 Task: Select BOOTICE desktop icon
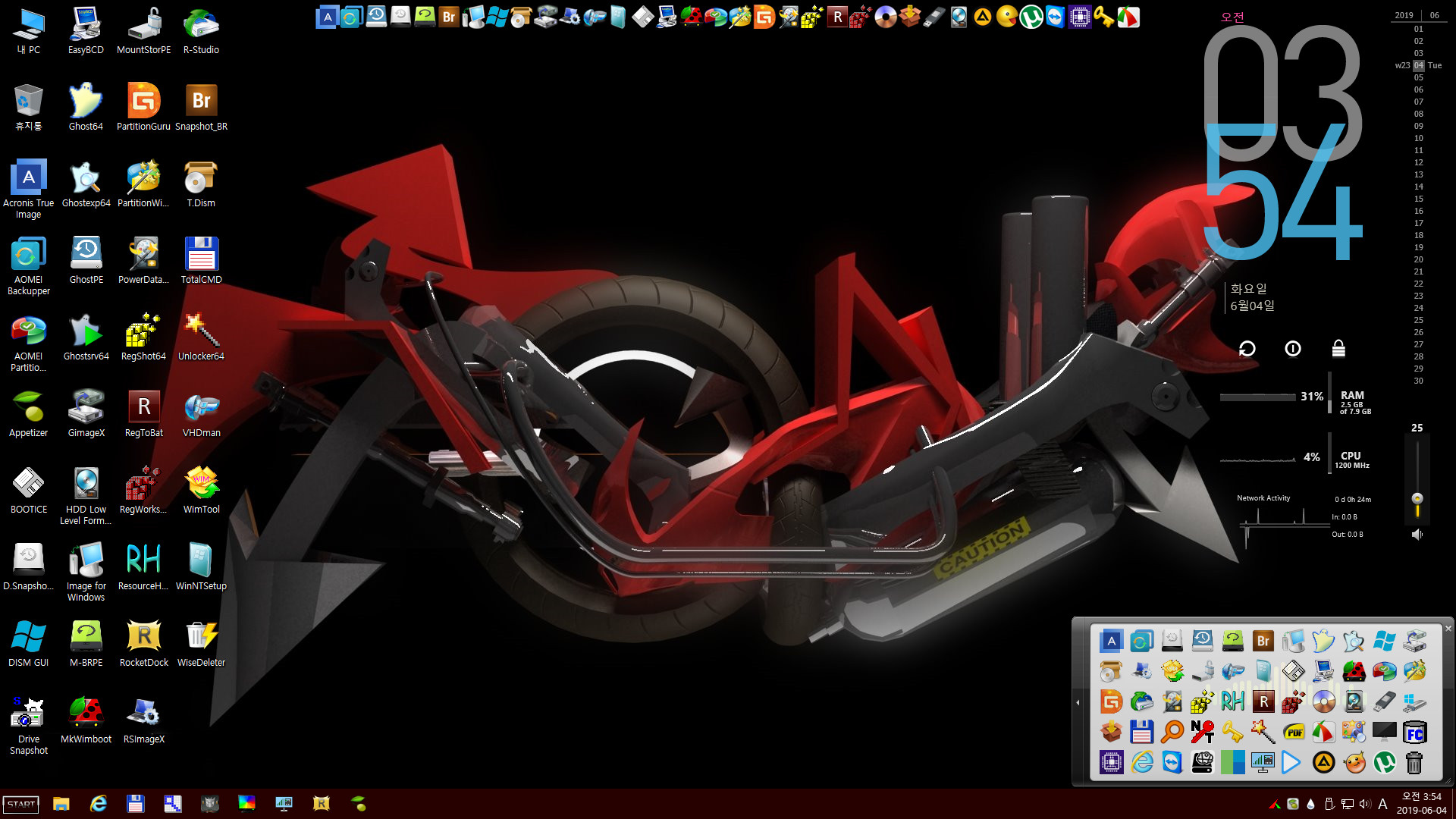[29, 491]
